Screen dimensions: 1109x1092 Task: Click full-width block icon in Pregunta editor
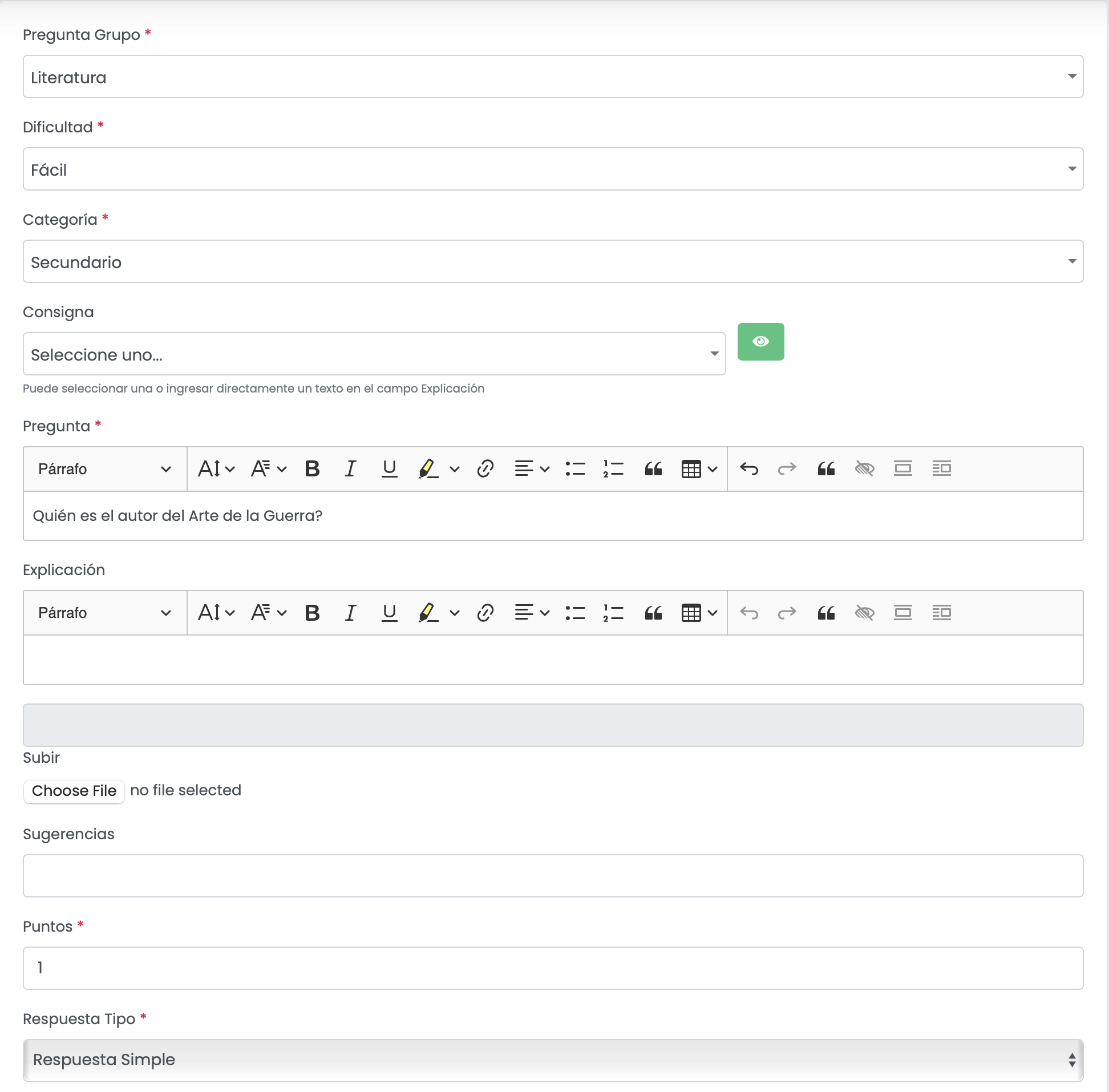click(x=902, y=469)
